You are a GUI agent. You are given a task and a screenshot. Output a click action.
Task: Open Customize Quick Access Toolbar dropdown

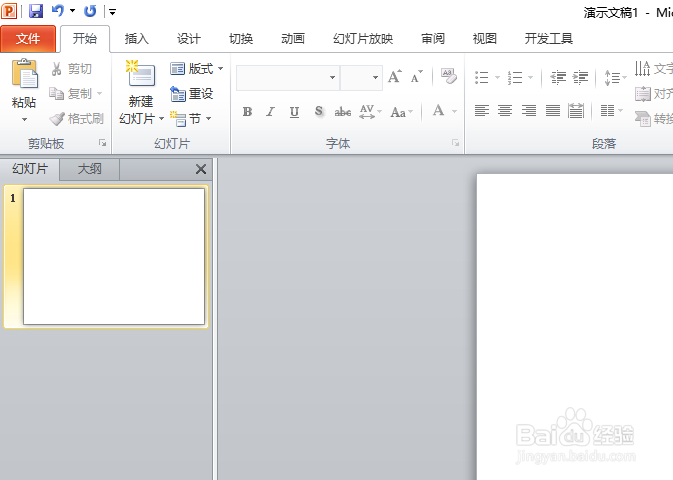pyautogui.click(x=112, y=12)
